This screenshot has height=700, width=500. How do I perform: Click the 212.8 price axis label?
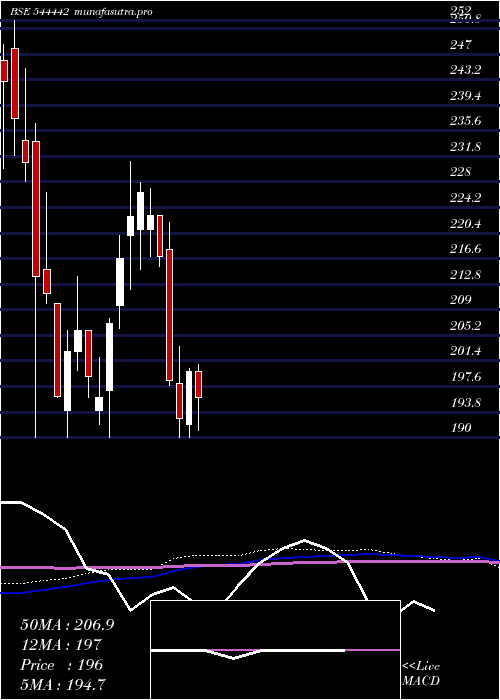pos(465,274)
